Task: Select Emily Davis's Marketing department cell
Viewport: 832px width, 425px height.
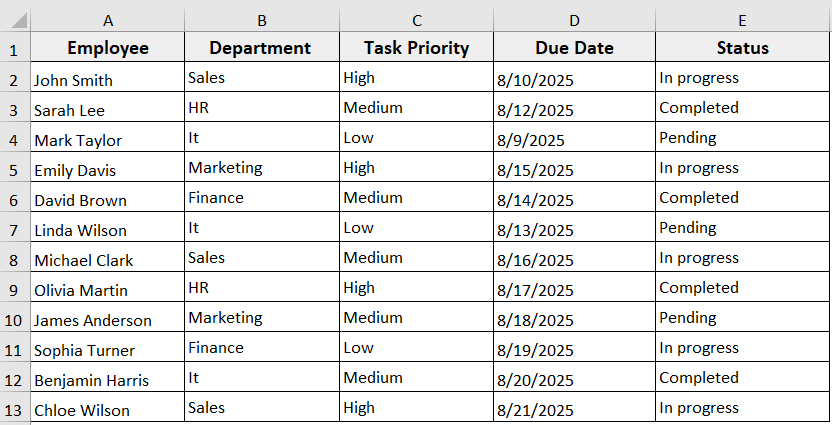Action: 261,168
